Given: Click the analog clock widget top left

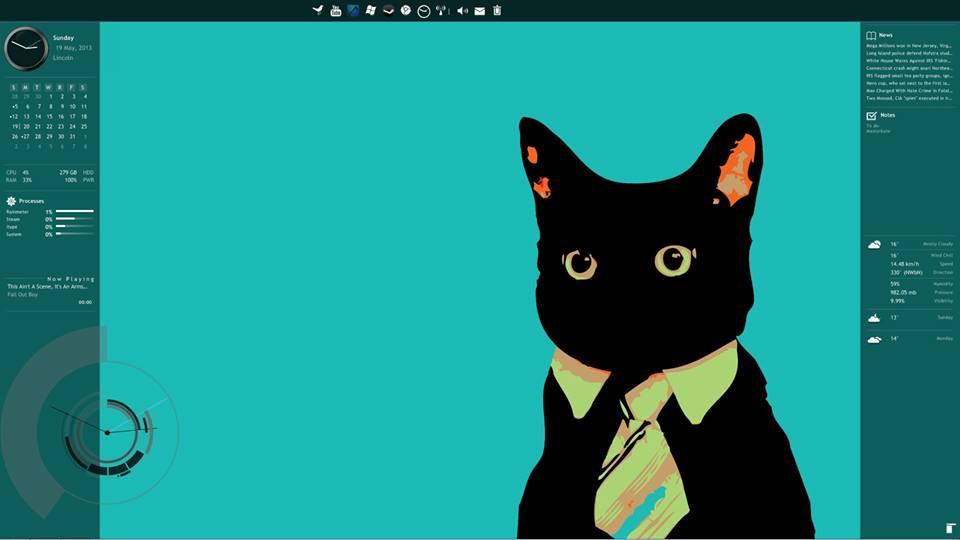Looking at the screenshot, I should coord(26,48).
